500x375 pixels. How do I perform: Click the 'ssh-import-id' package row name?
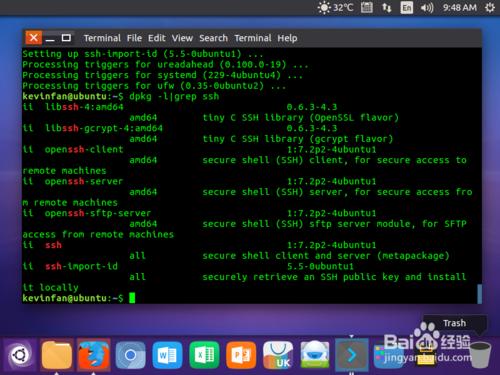[x=81, y=266]
